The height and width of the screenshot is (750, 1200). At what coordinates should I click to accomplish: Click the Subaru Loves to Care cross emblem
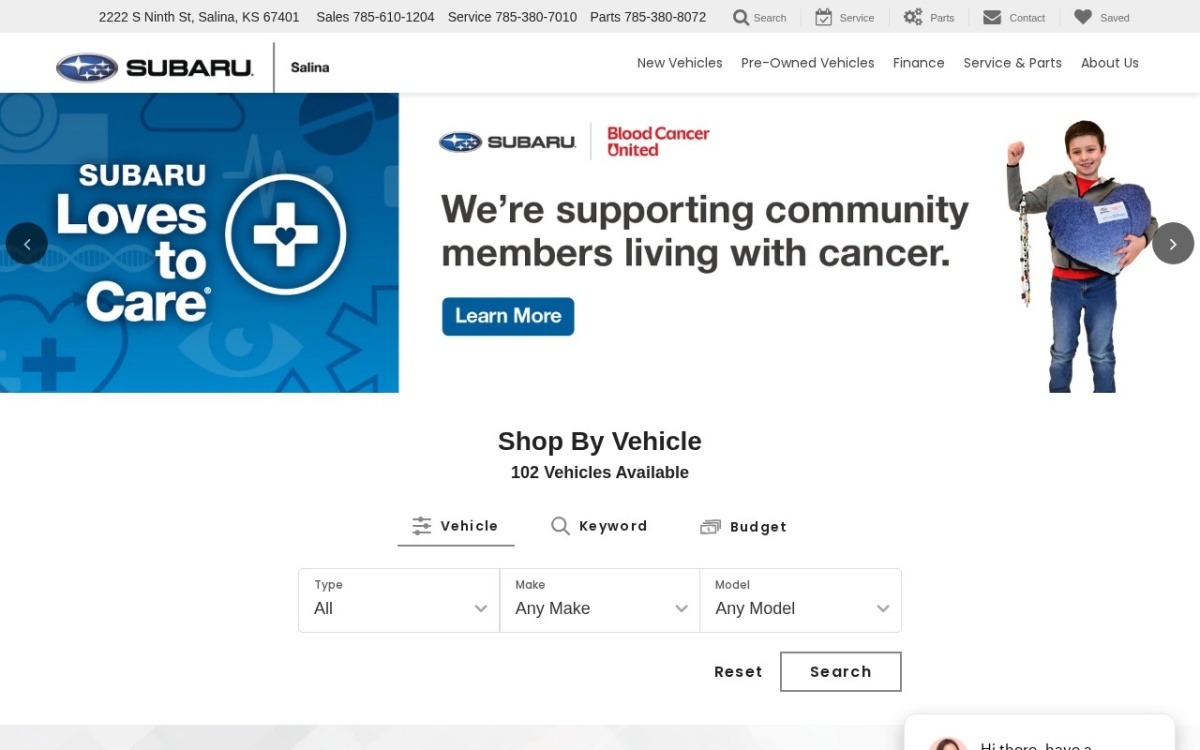click(x=285, y=235)
